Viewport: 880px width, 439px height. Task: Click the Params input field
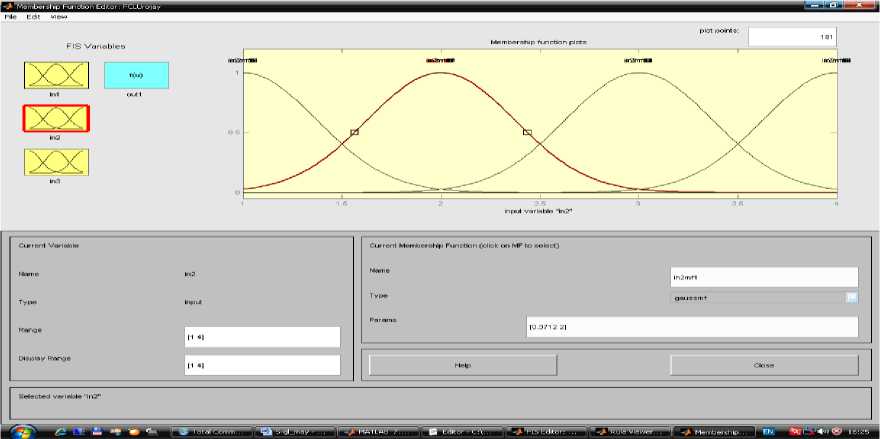point(691,327)
